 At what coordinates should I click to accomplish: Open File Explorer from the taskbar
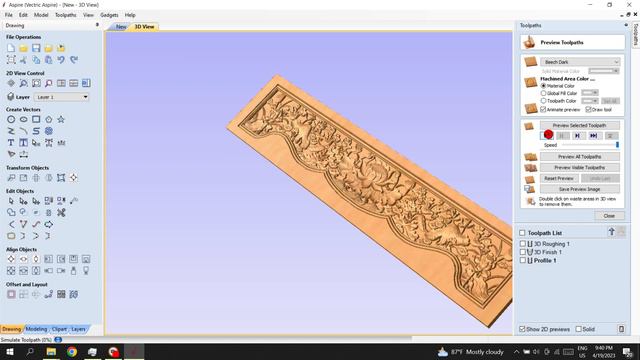tap(51, 352)
